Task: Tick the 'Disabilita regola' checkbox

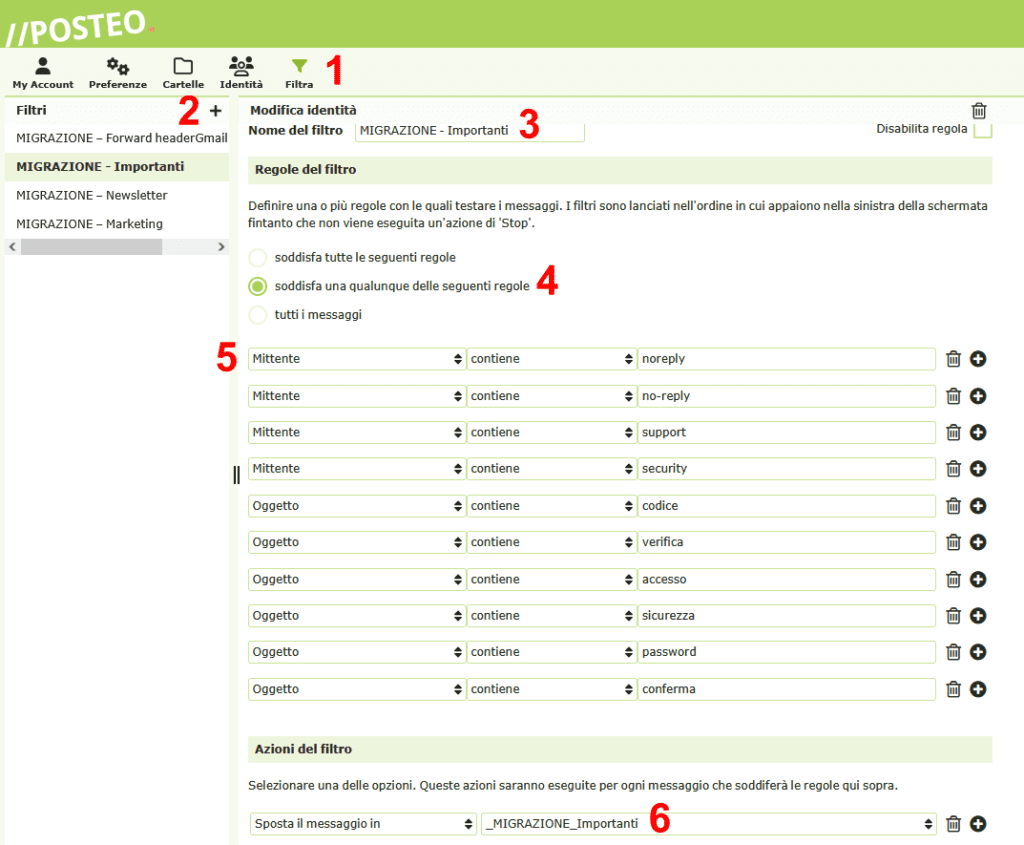Action: click(982, 129)
